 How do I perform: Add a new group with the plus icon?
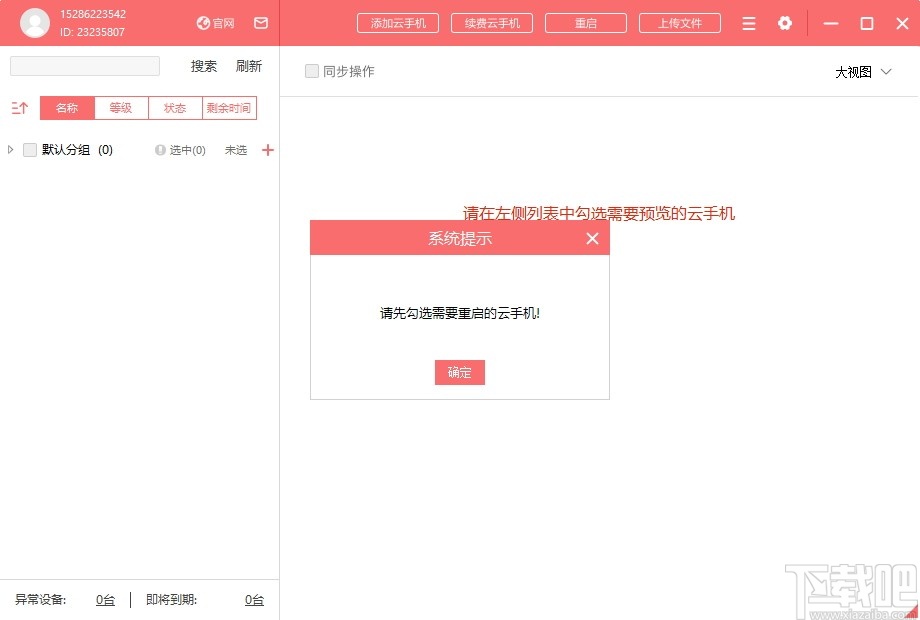coord(267,149)
